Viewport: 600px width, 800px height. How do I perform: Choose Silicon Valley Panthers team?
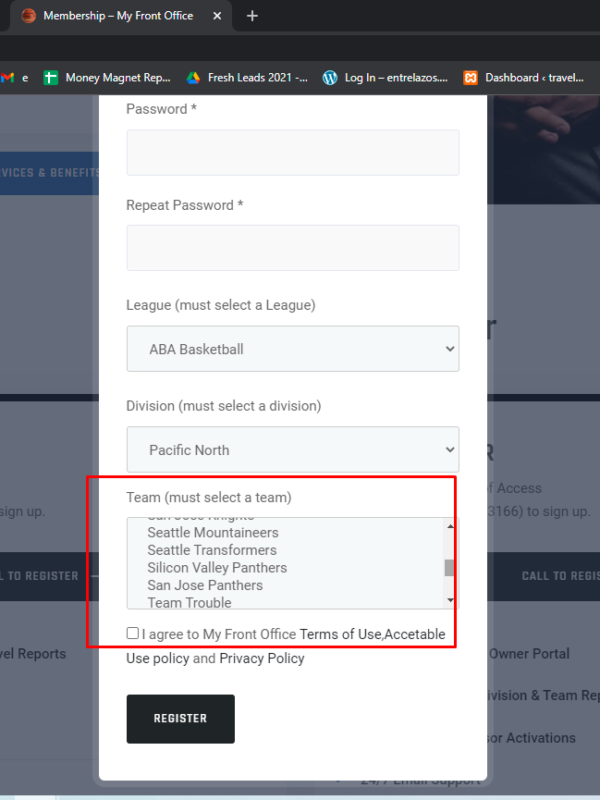pyautogui.click(x=217, y=568)
